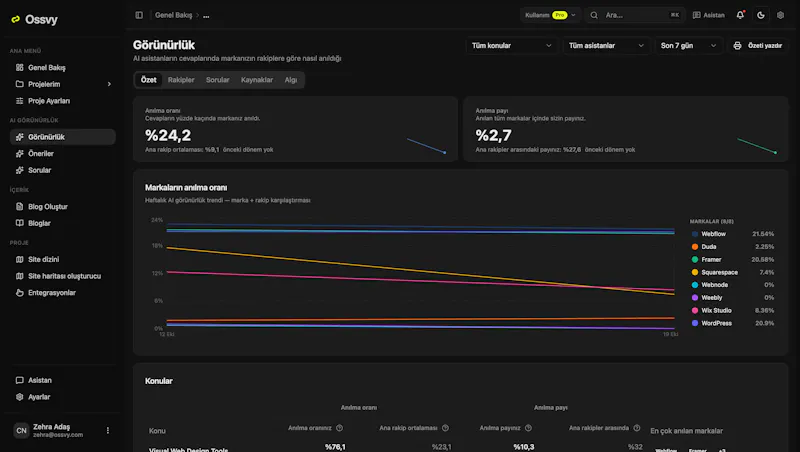Screen dimensions: 800x452
Task: Toggle dark mode moon icon
Action: tap(761, 15)
